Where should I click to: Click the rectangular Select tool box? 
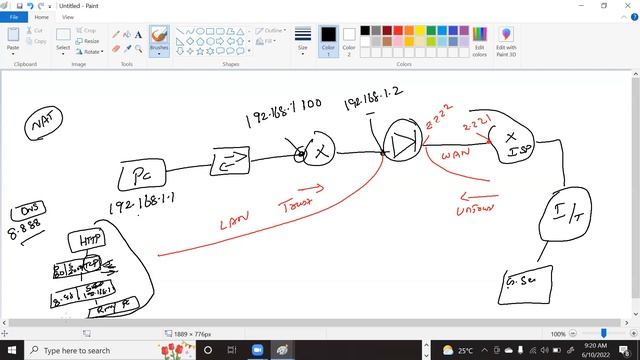[63, 35]
